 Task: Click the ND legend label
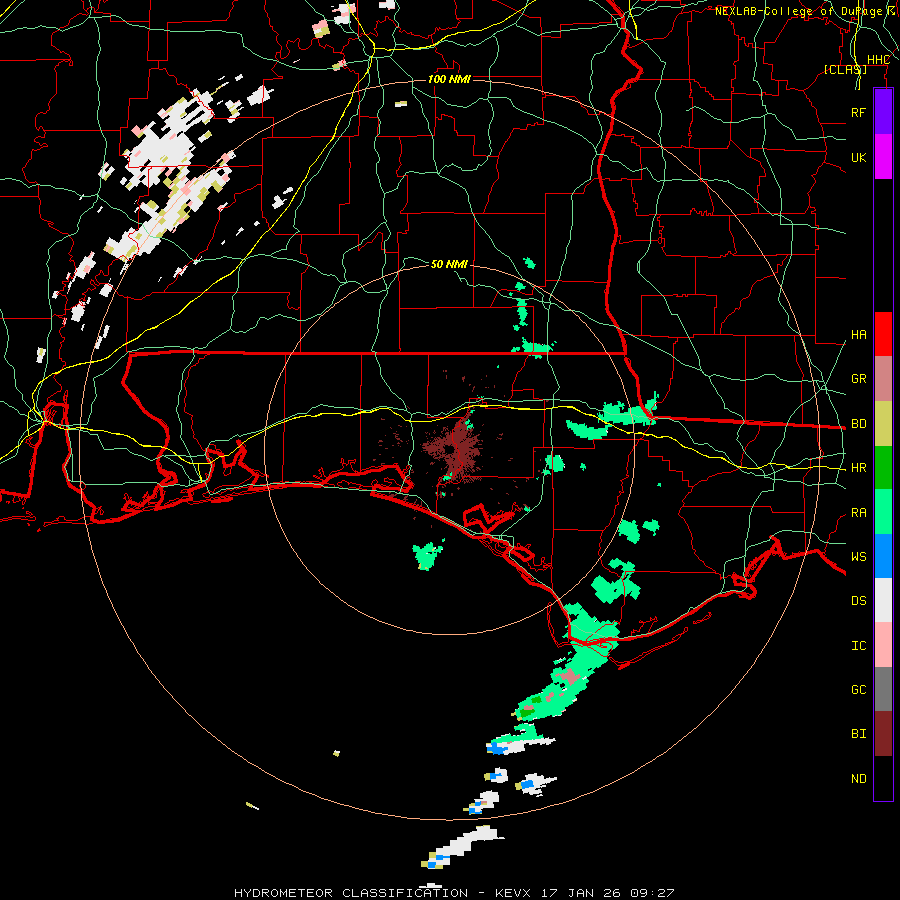coord(859,779)
